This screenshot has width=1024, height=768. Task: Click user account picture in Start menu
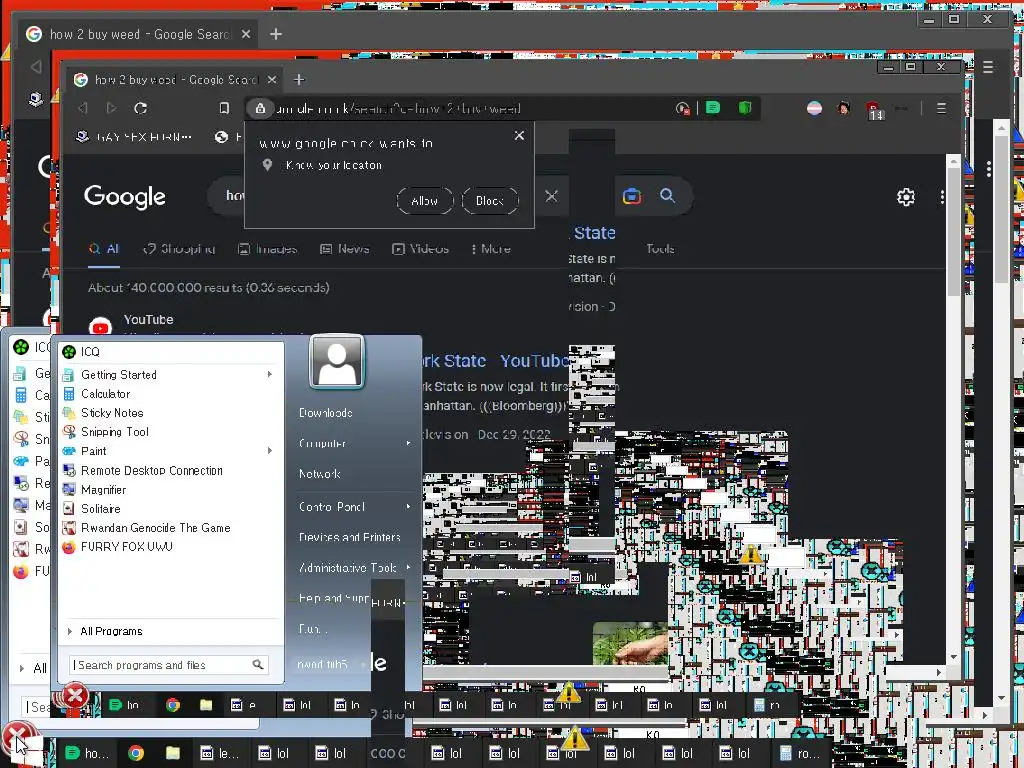click(337, 362)
